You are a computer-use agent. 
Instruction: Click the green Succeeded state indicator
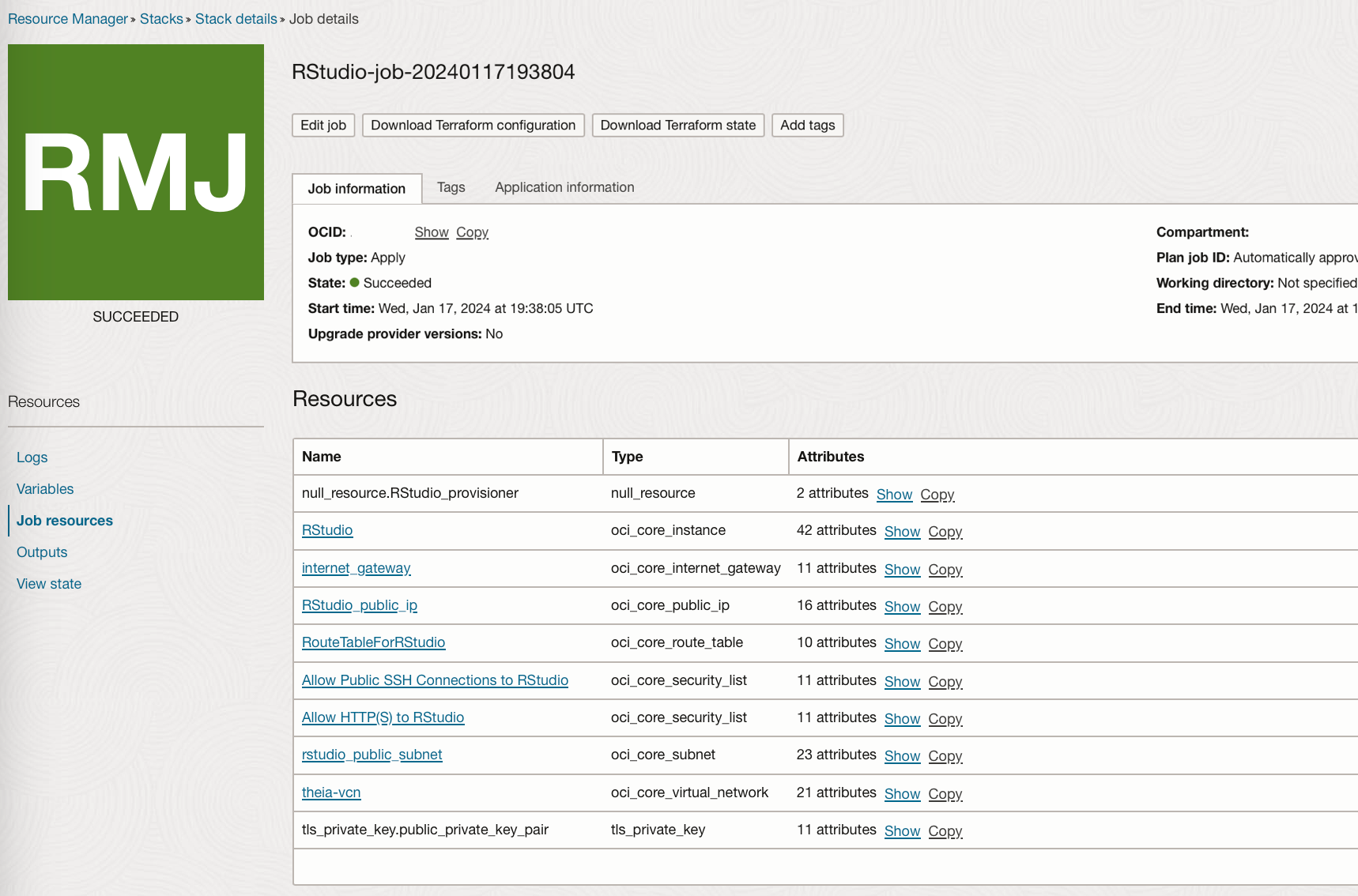355,282
